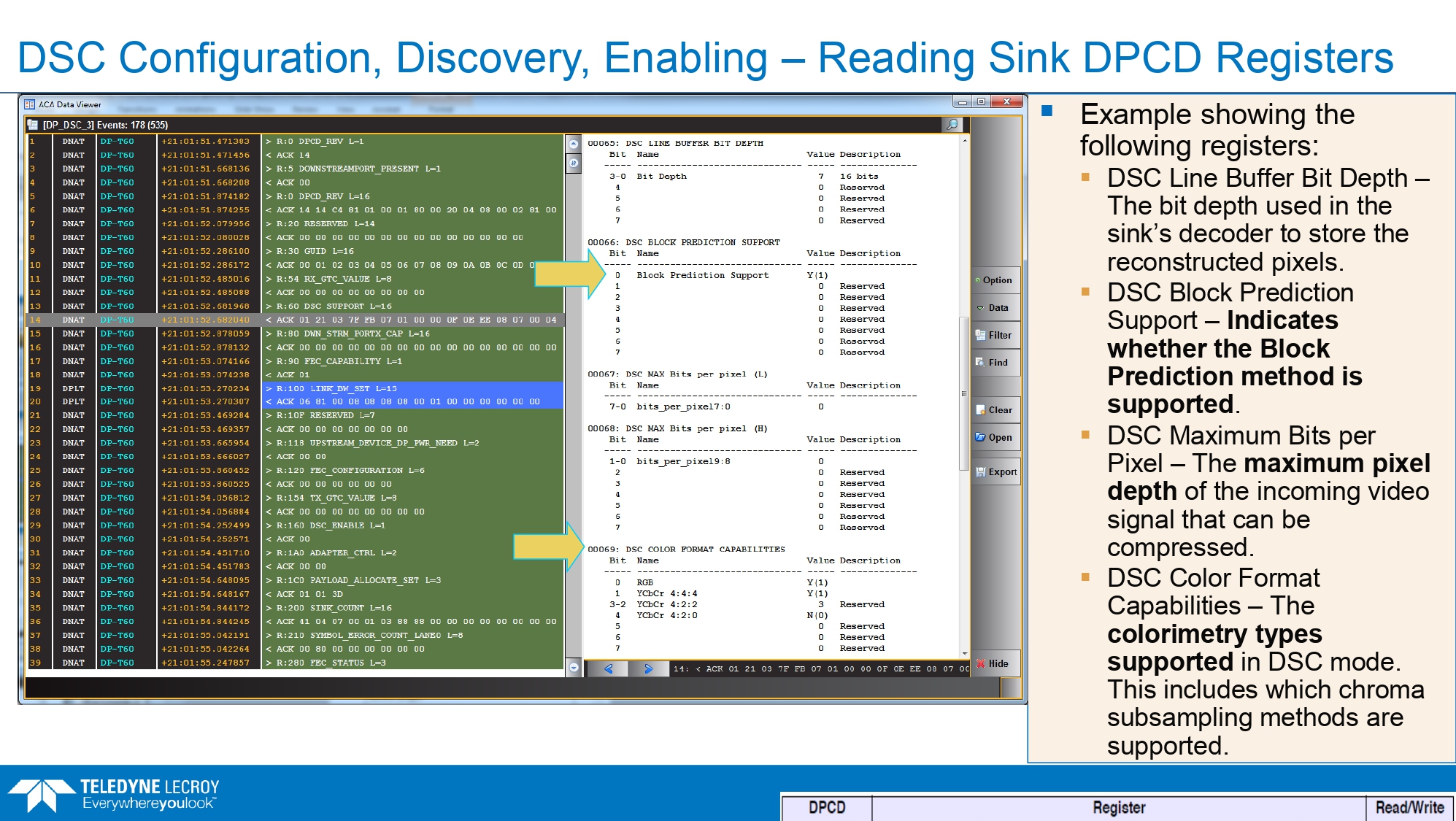The width and height of the screenshot is (1456, 821).
Task: Click the scroll-down circle icon at pane bottom-left
Action: (574, 667)
